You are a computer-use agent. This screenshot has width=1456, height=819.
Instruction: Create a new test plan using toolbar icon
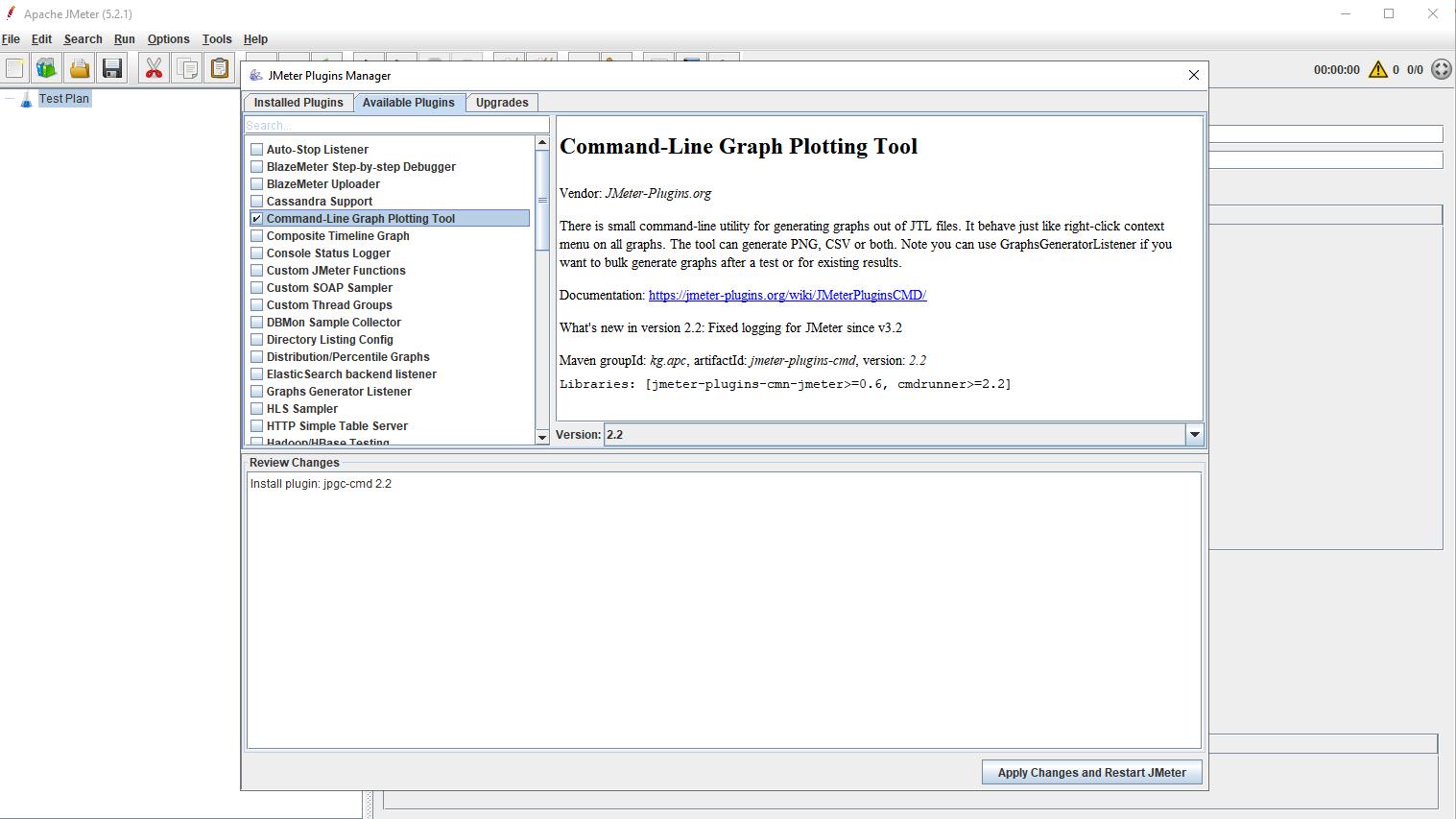click(14, 67)
